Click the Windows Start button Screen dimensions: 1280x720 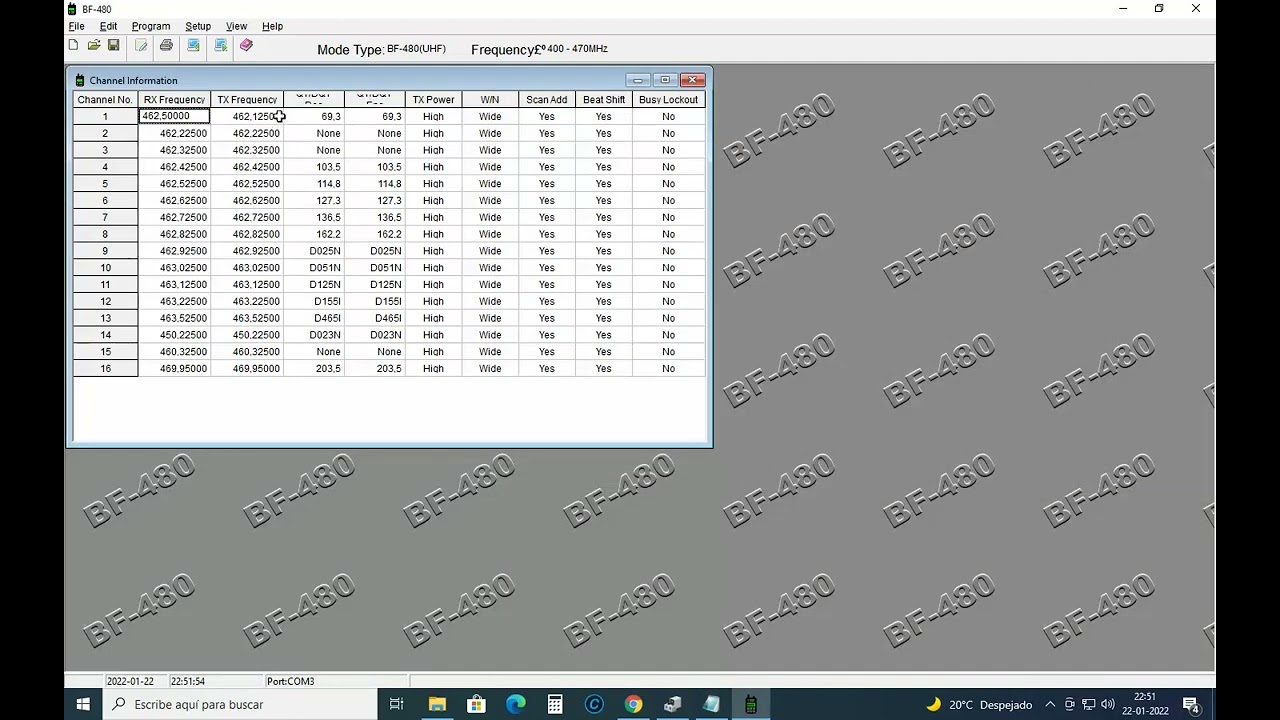[x=83, y=704]
